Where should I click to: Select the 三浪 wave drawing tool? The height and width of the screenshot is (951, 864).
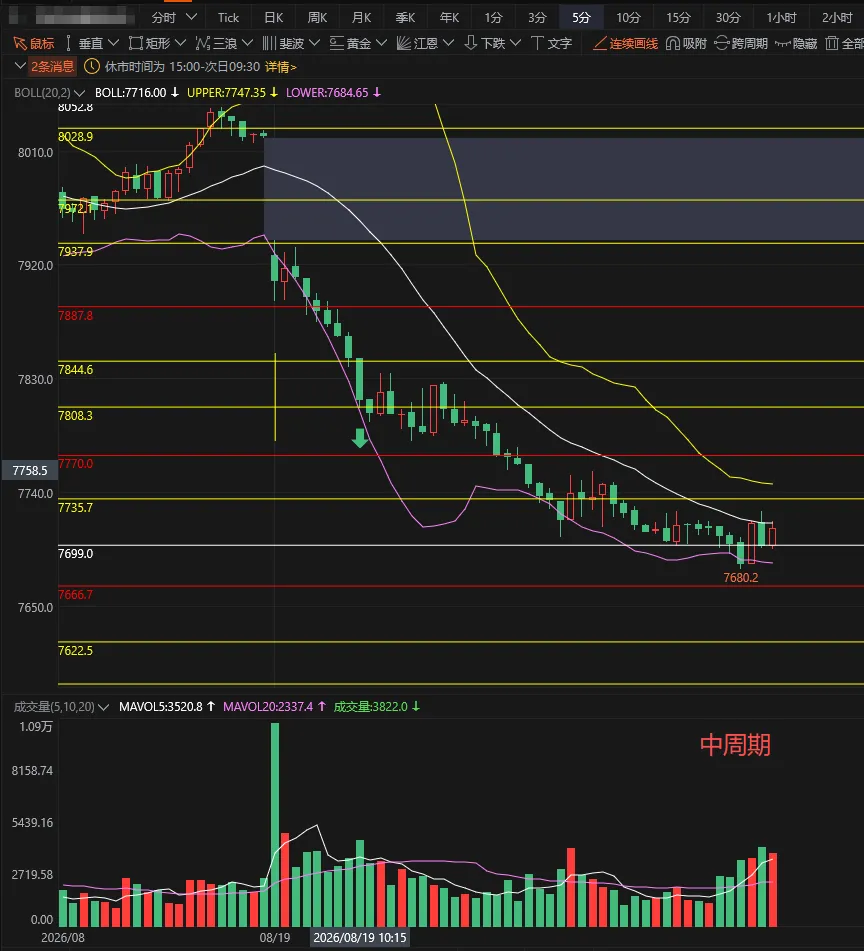coord(216,44)
